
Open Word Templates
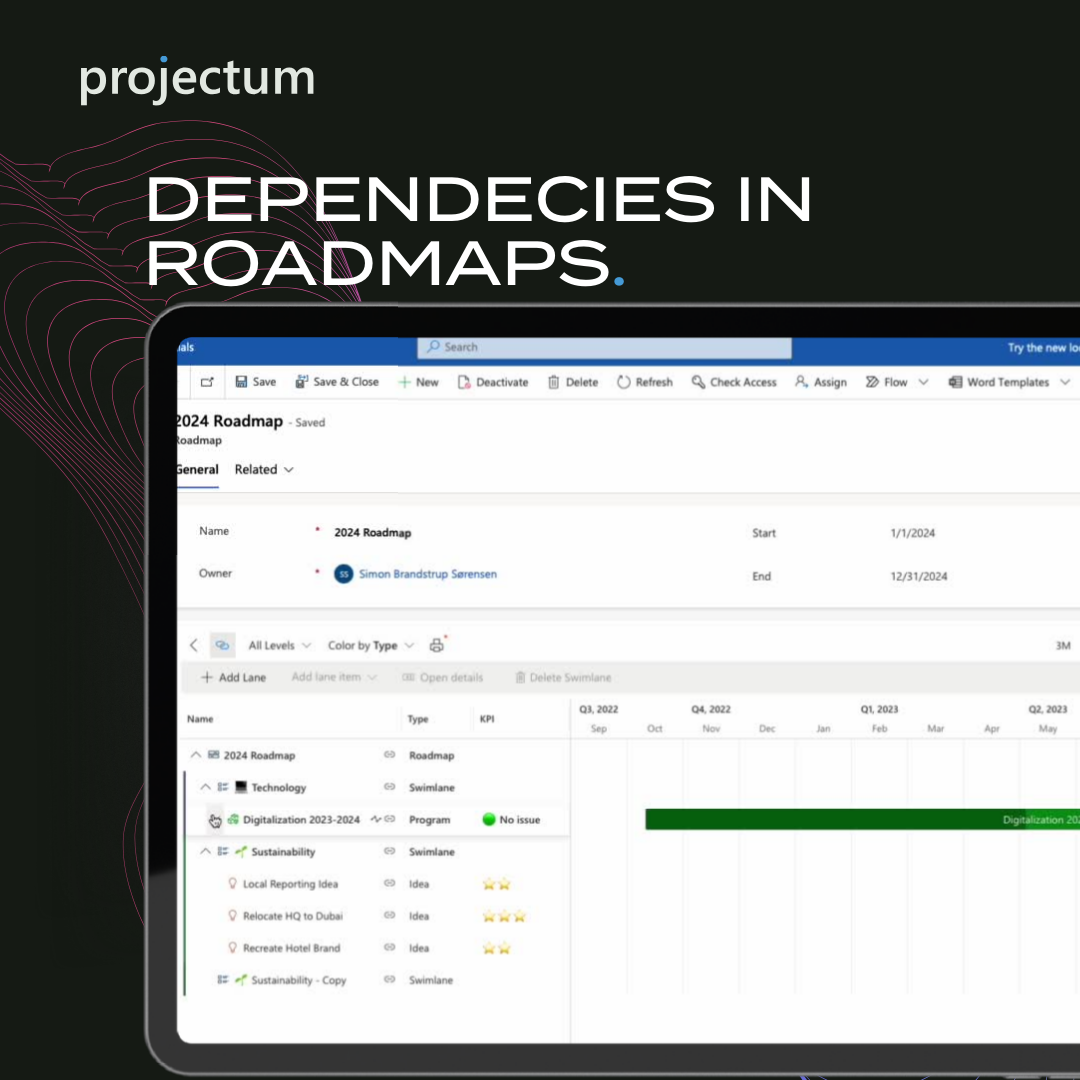[999, 382]
